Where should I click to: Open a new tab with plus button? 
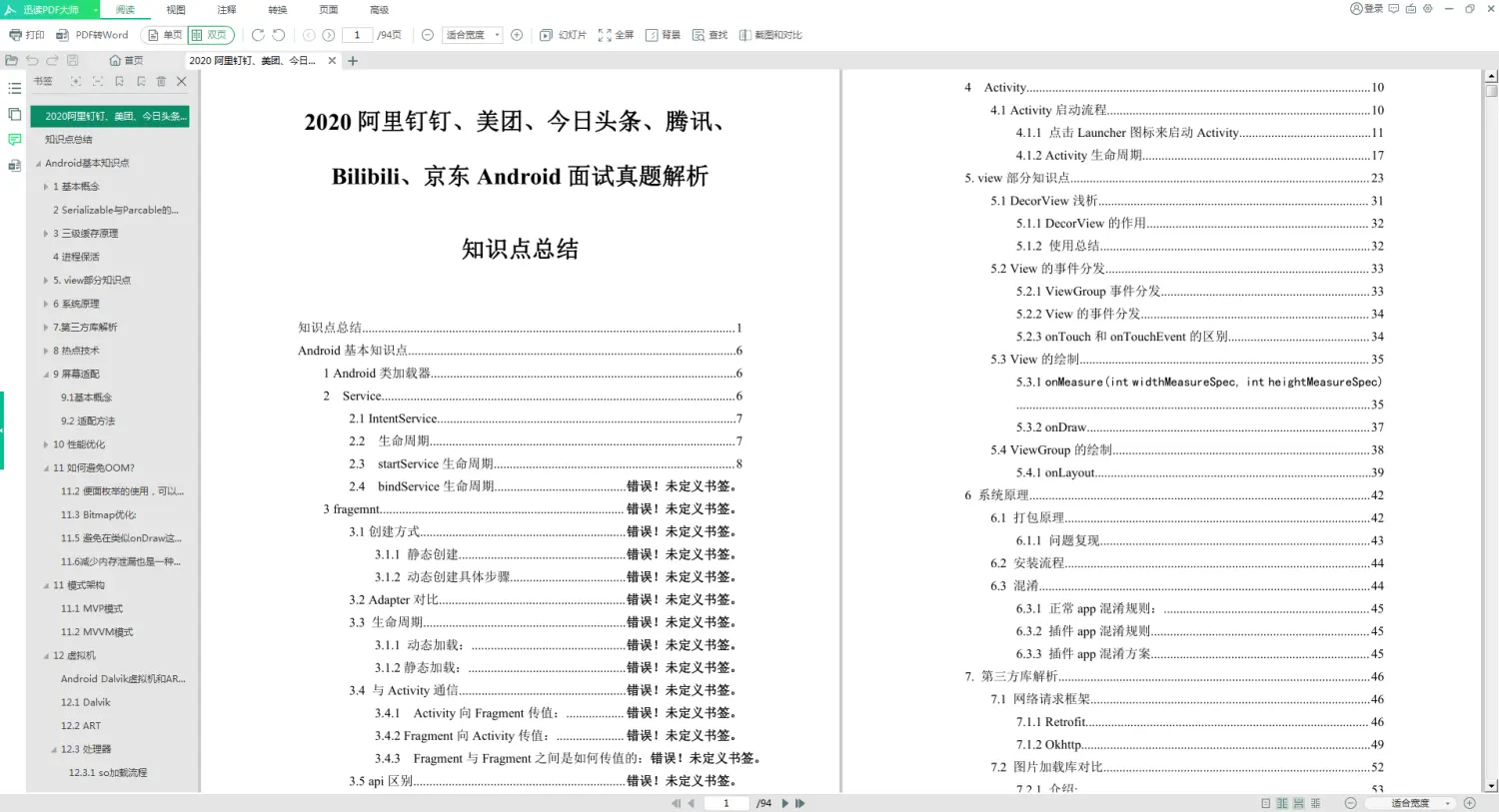pos(353,61)
